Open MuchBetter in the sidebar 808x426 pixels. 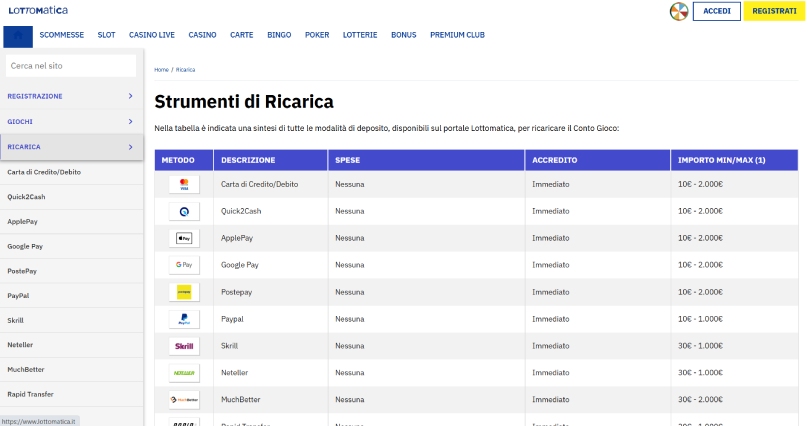(72, 369)
